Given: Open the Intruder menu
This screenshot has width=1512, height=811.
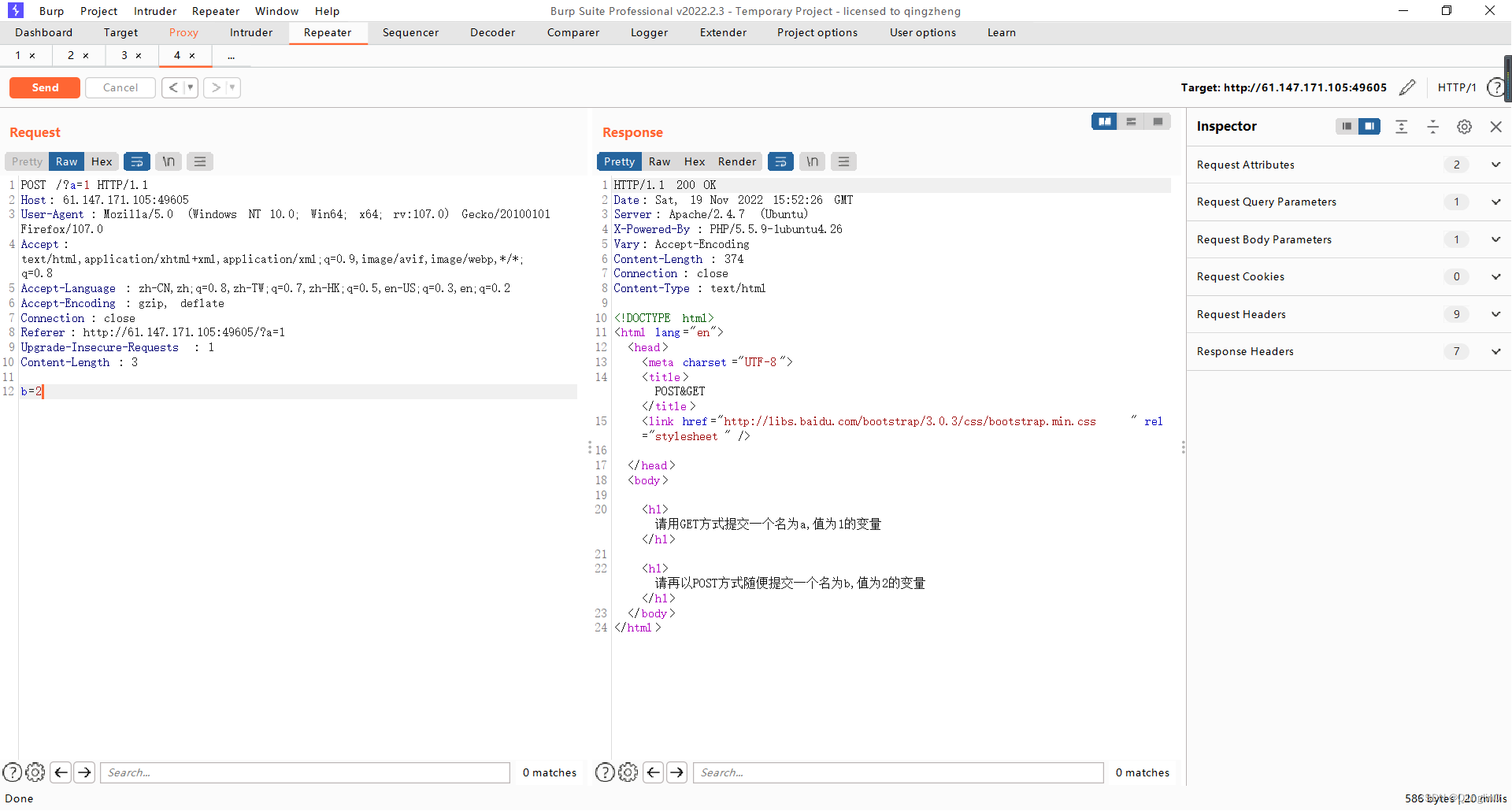Looking at the screenshot, I should pyautogui.click(x=155, y=11).
